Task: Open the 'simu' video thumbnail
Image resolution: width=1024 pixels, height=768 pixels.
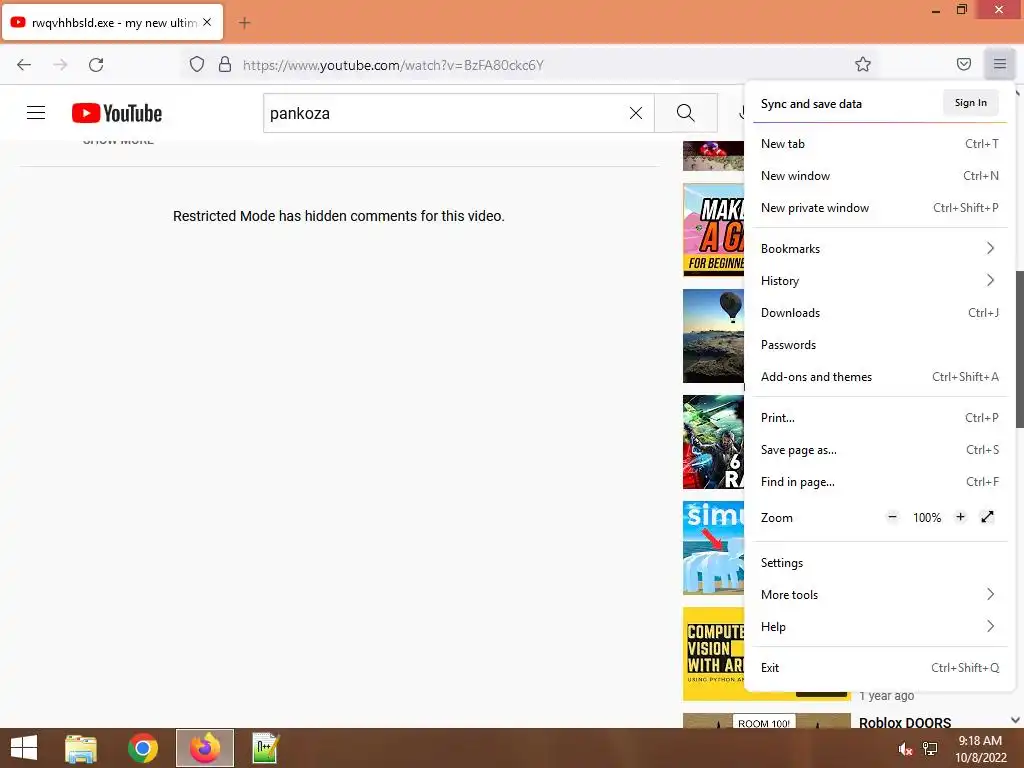Action: (713, 547)
